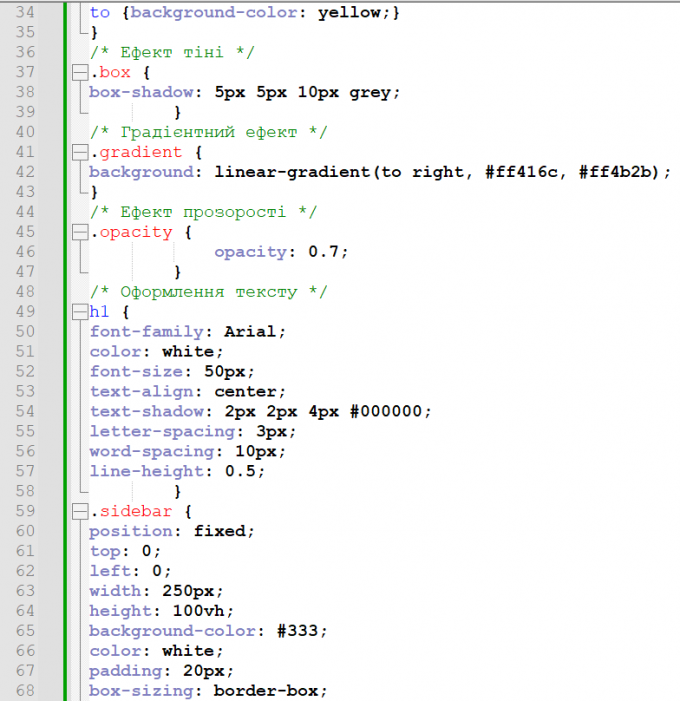This screenshot has width=680, height=701.
Task: Click 'grey' value in box-shadow line
Action: pyautogui.click(x=370, y=93)
